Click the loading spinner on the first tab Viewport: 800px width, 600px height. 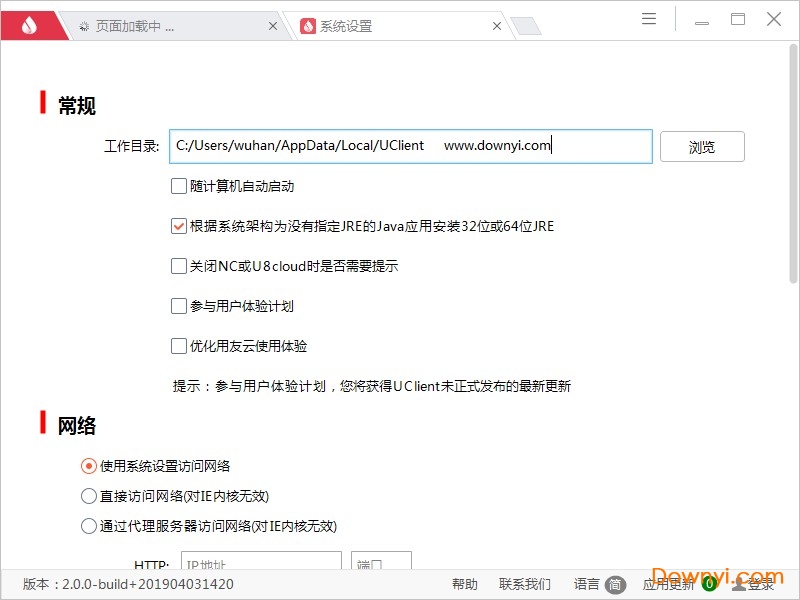(x=86, y=27)
